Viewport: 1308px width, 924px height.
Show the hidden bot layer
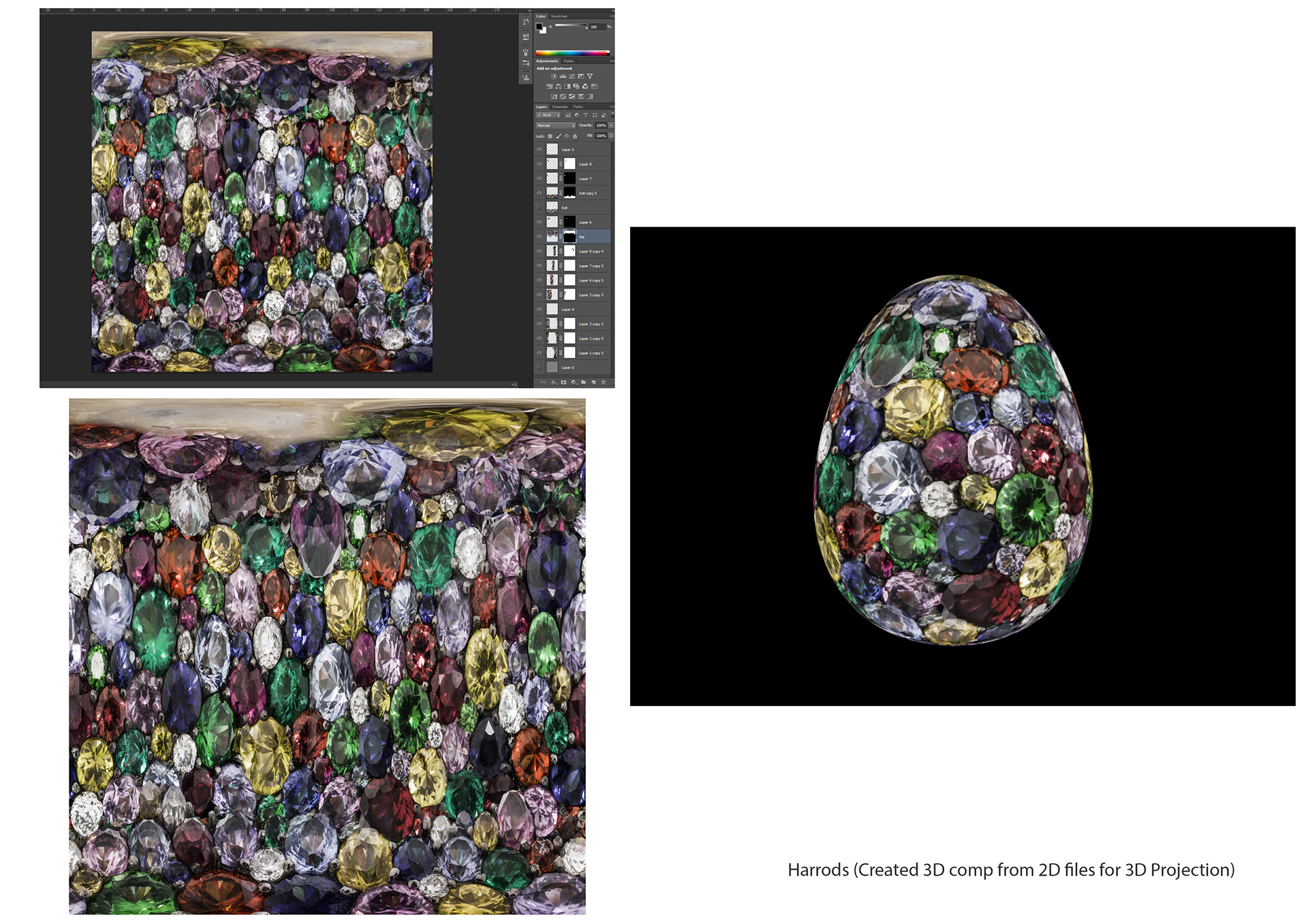coord(539,207)
